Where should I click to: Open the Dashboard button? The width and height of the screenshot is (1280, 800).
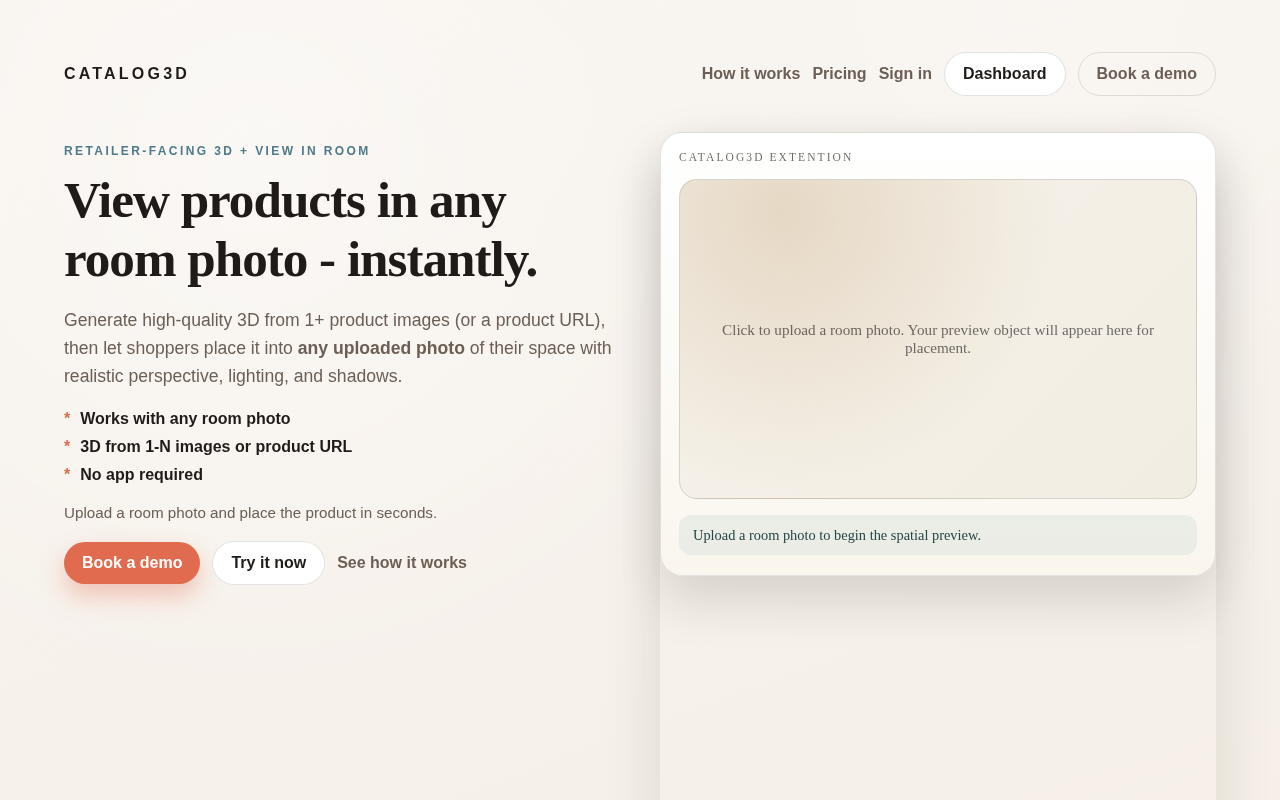point(1004,74)
